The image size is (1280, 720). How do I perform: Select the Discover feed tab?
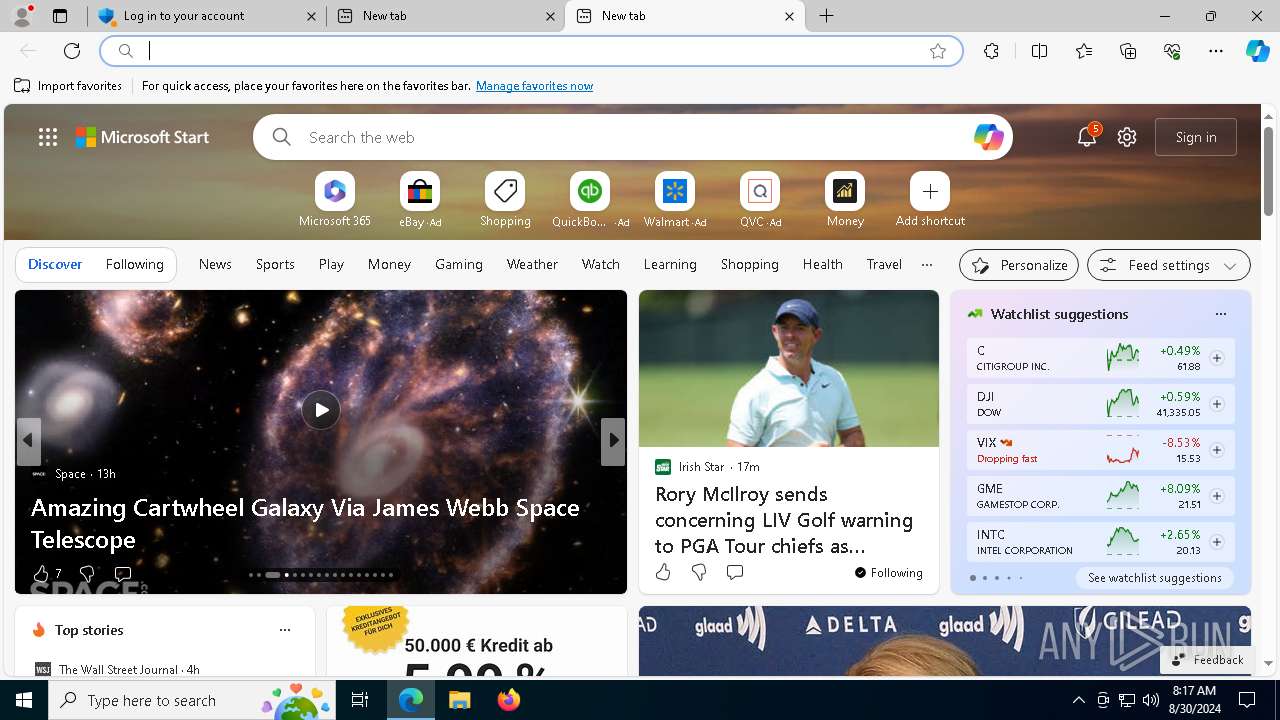tap(55, 264)
